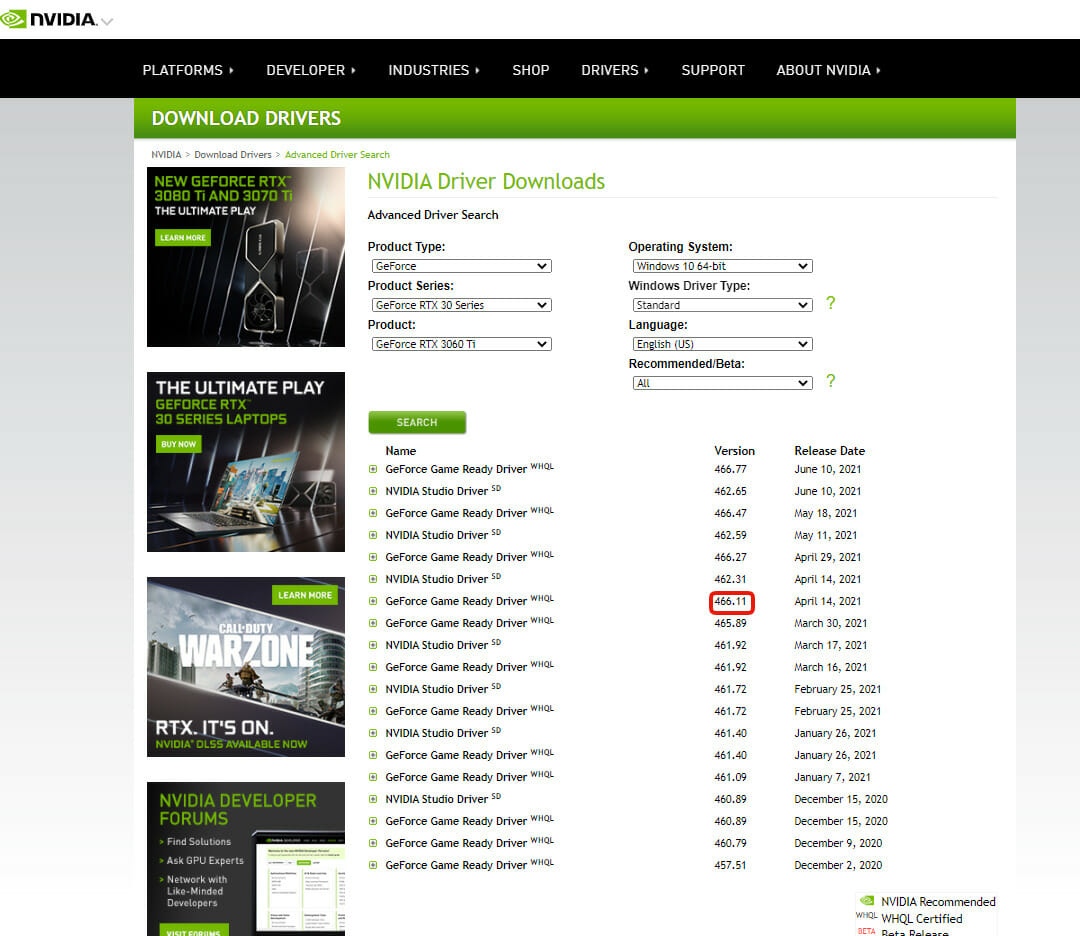1080x936 pixels.
Task: Expand the 466.11 driver row plus icon
Action: click(x=373, y=602)
